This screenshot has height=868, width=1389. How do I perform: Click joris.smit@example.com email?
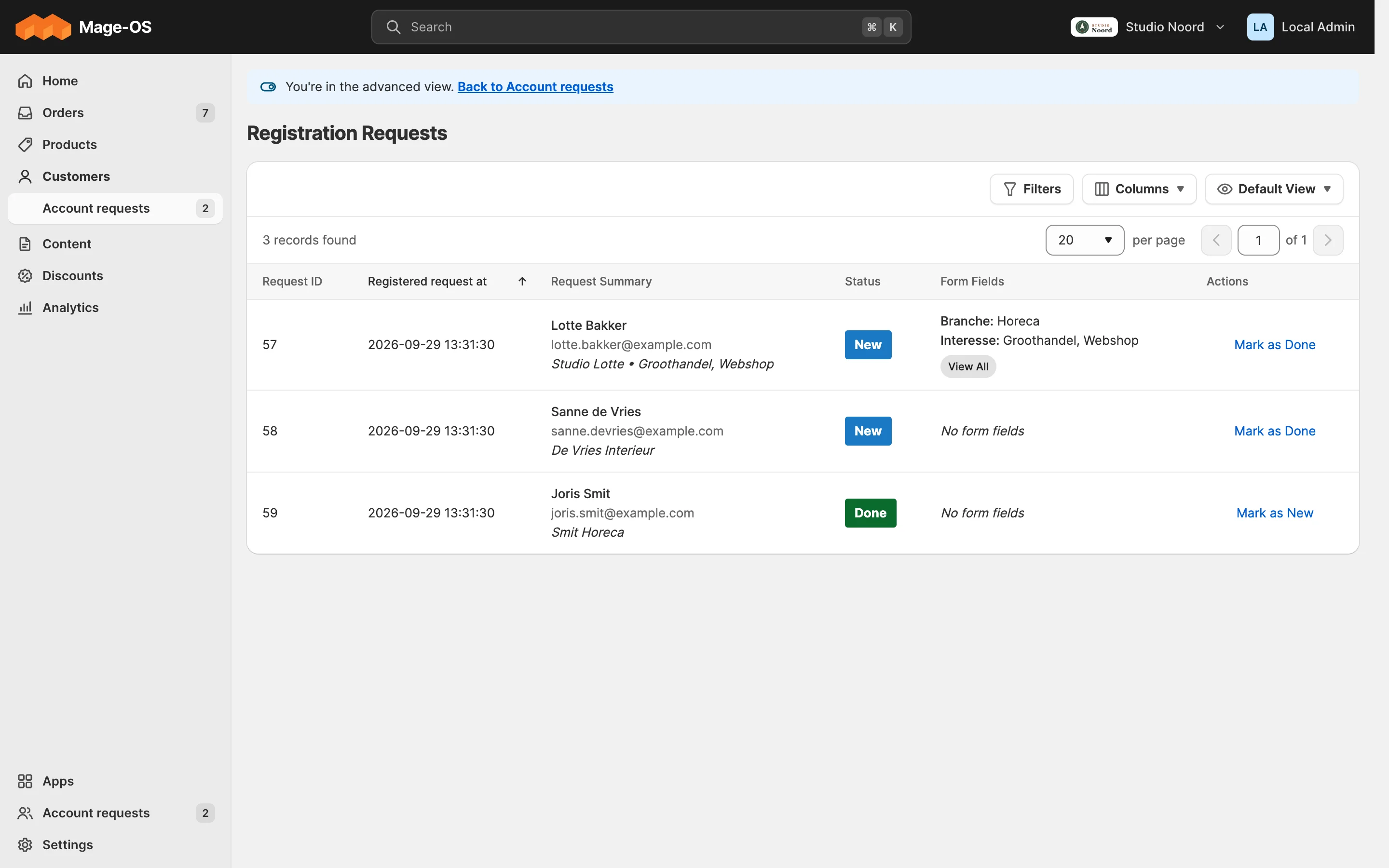tap(622, 513)
